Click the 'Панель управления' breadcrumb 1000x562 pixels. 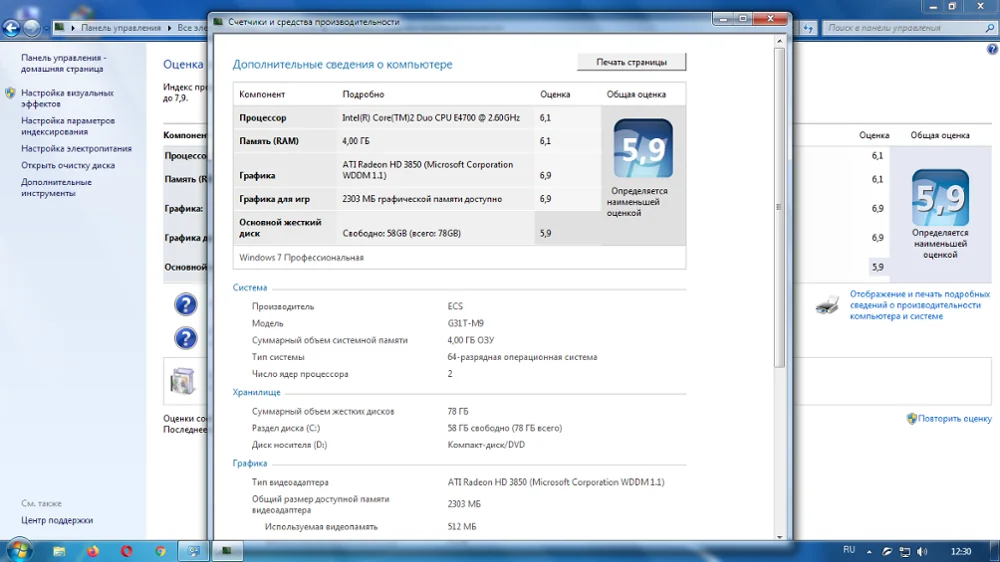[x=121, y=28]
